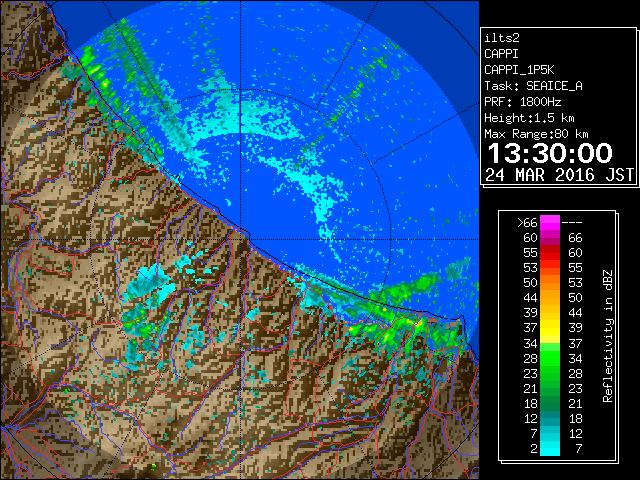The width and height of the screenshot is (640, 480).
Task: Click the magenta >66 dBZ color swatch
Action: coord(550,222)
